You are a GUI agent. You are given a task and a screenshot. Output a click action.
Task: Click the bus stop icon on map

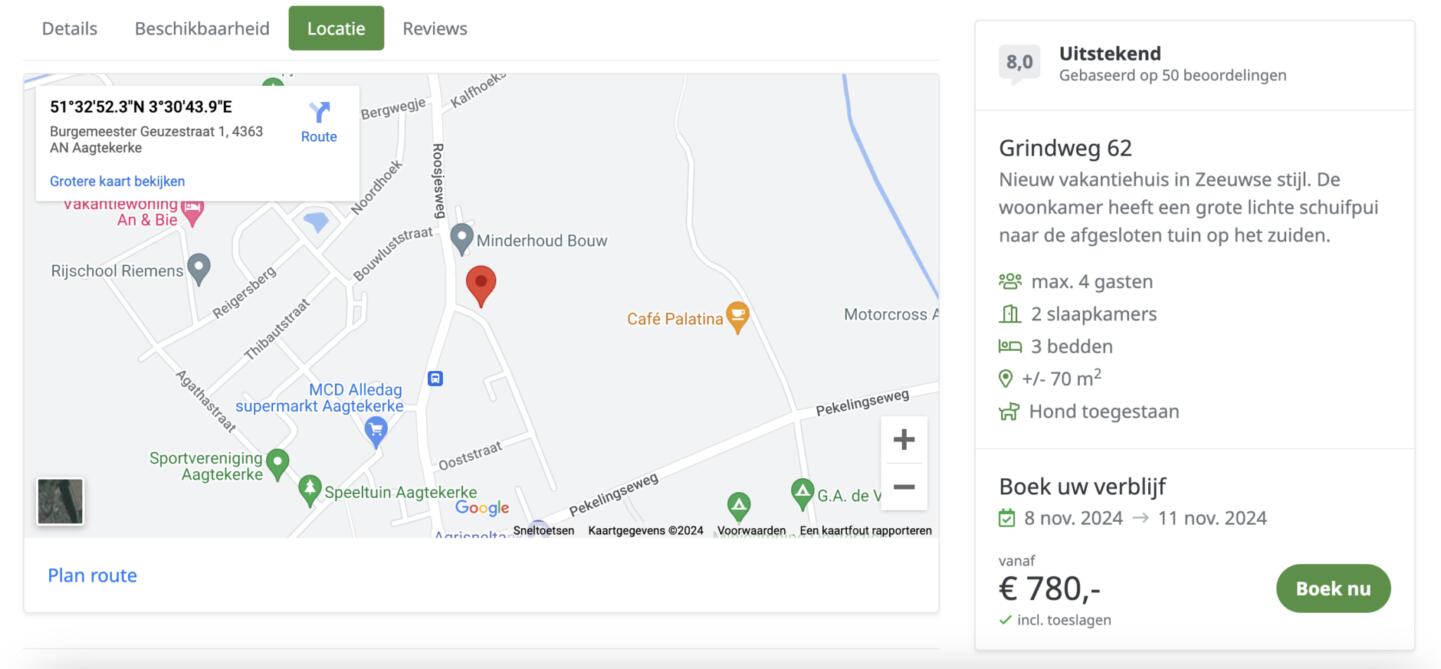pos(435,379)
